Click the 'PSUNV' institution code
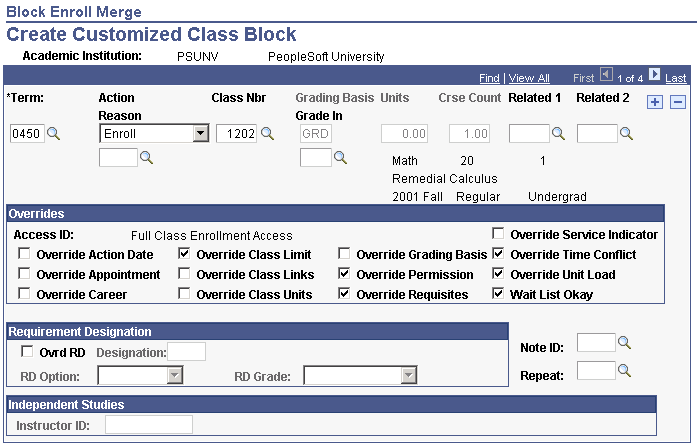 197,57
